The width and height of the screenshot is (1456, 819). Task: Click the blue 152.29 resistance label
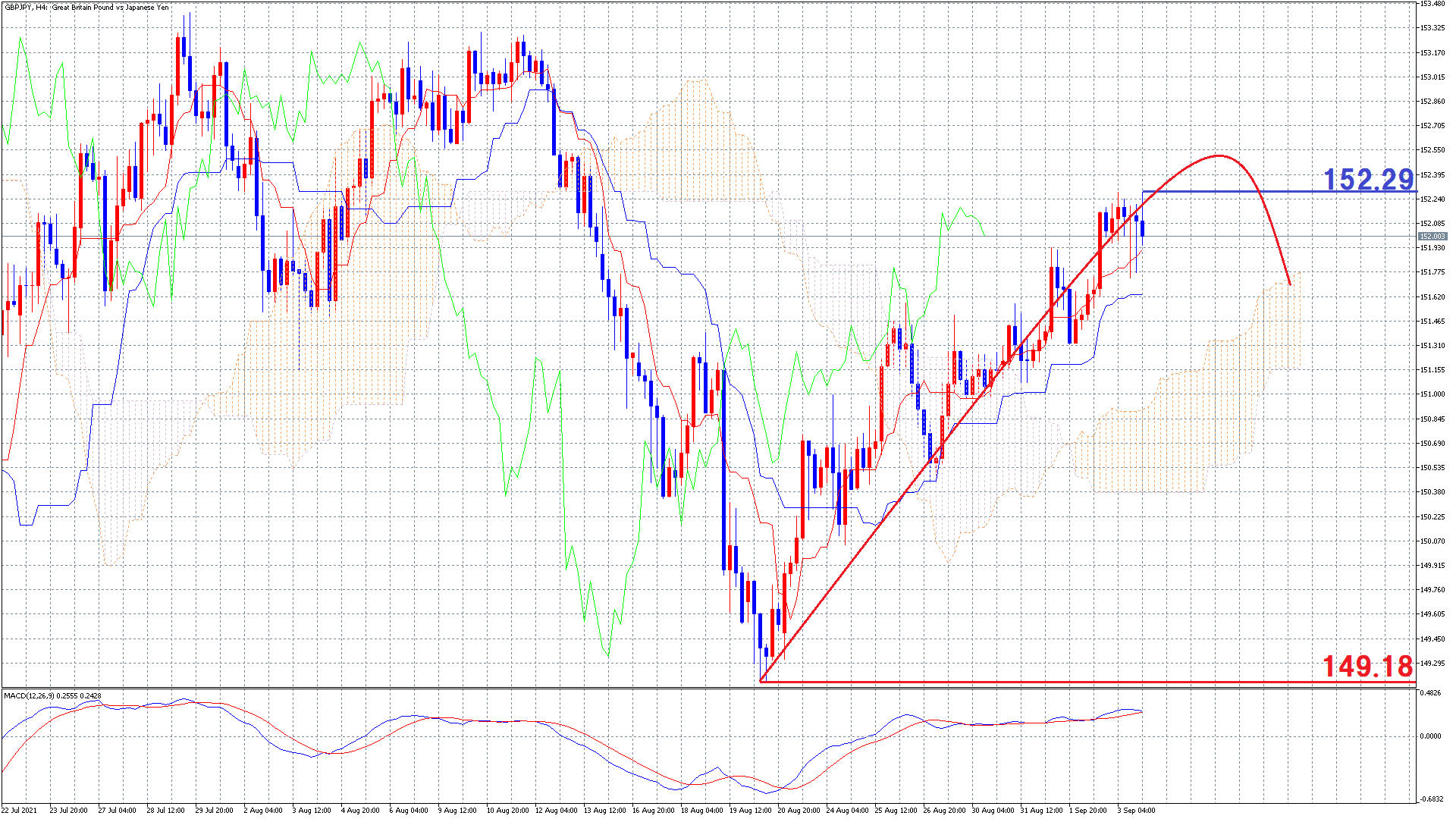pos(1368,180)
